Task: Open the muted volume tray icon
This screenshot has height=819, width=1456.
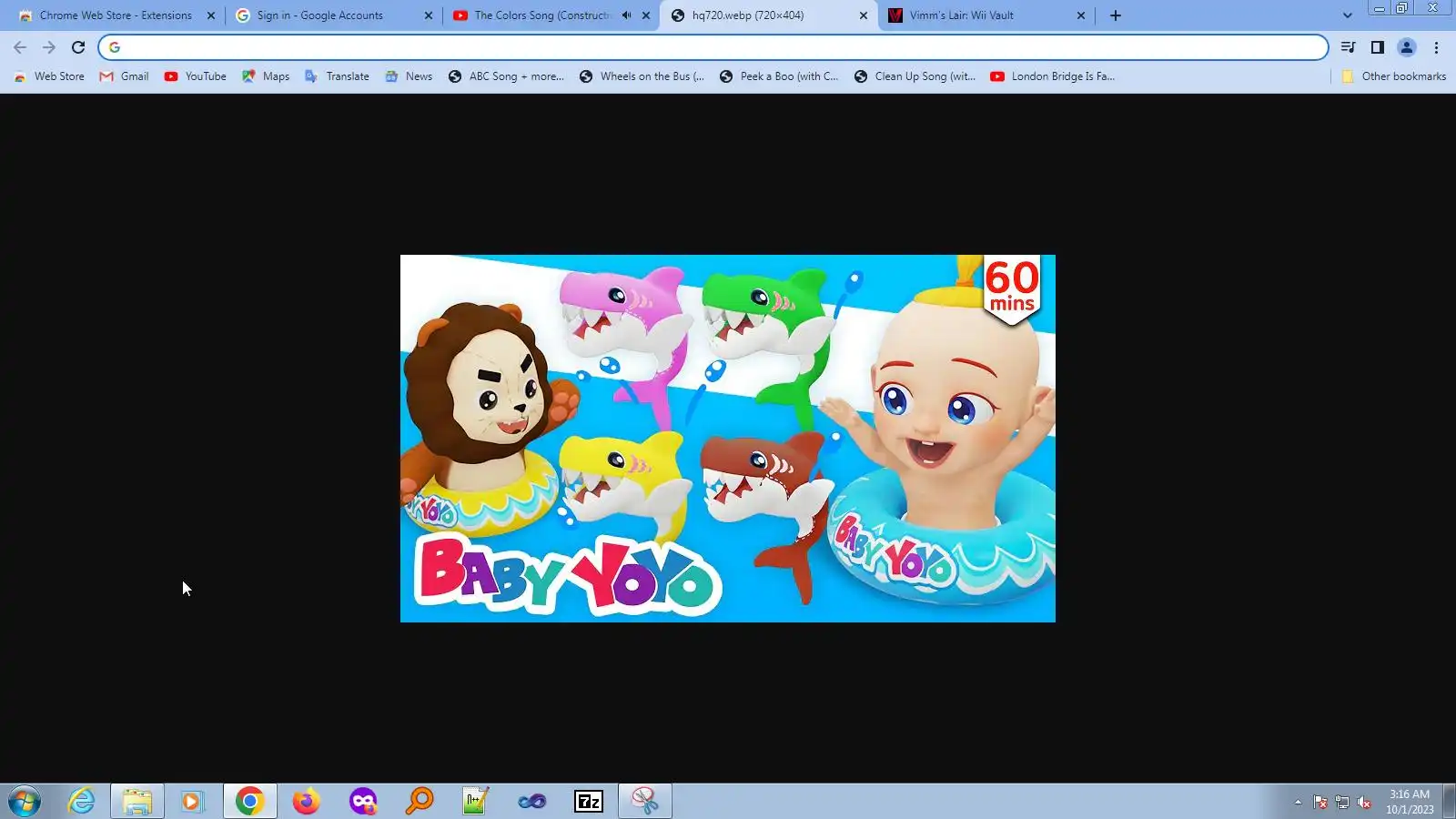Action: tap(1364, 802)
